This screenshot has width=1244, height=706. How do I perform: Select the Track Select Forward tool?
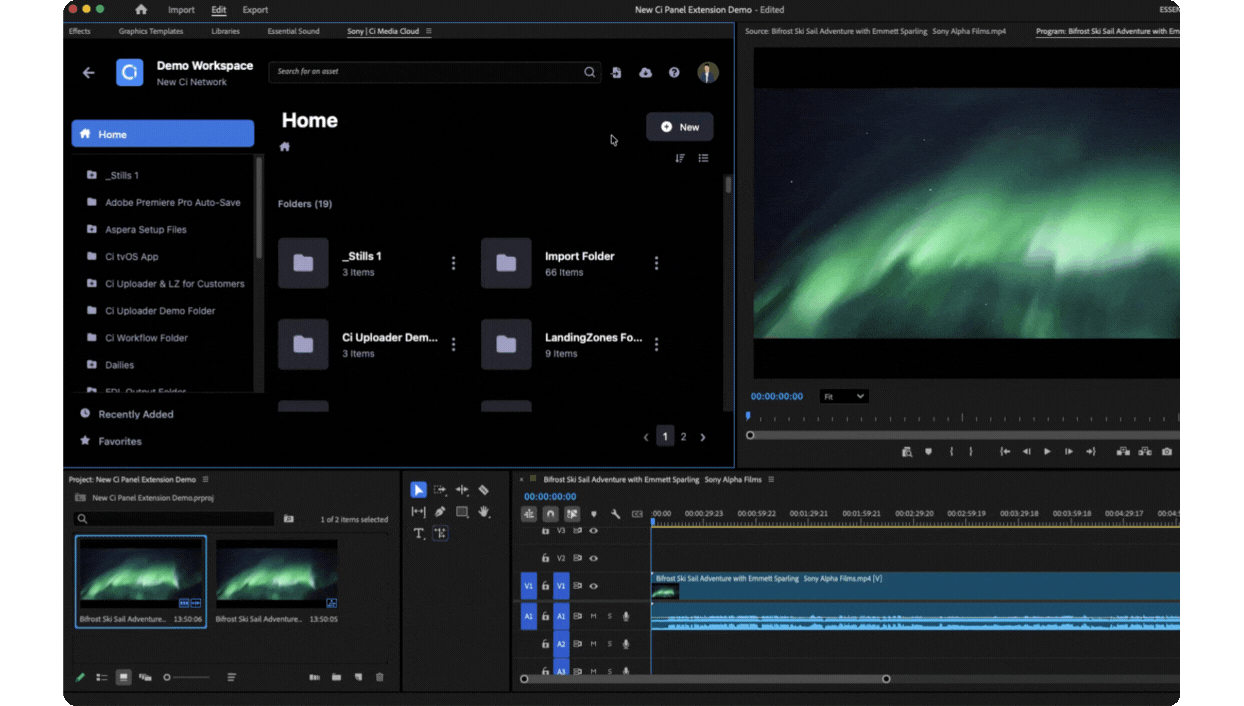(440, 490)
